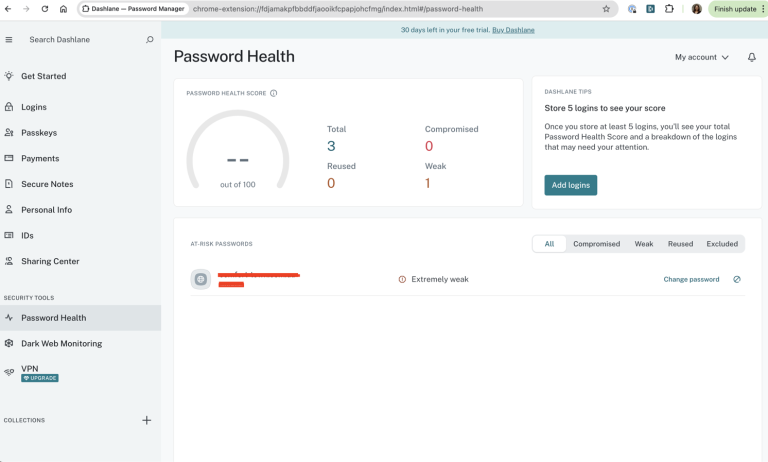Click the Change password link

point(691,279)
